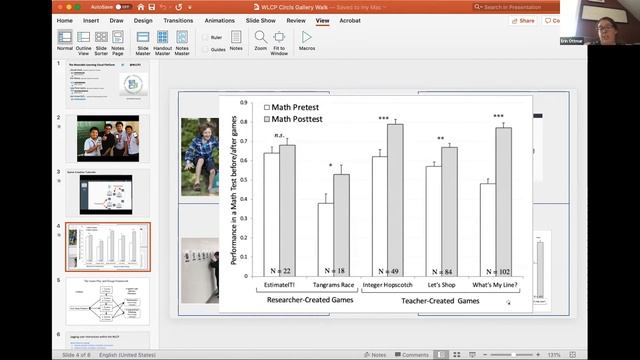Switch to Normal view in ribbon
640x360 pixels.
tap(65, 41)
